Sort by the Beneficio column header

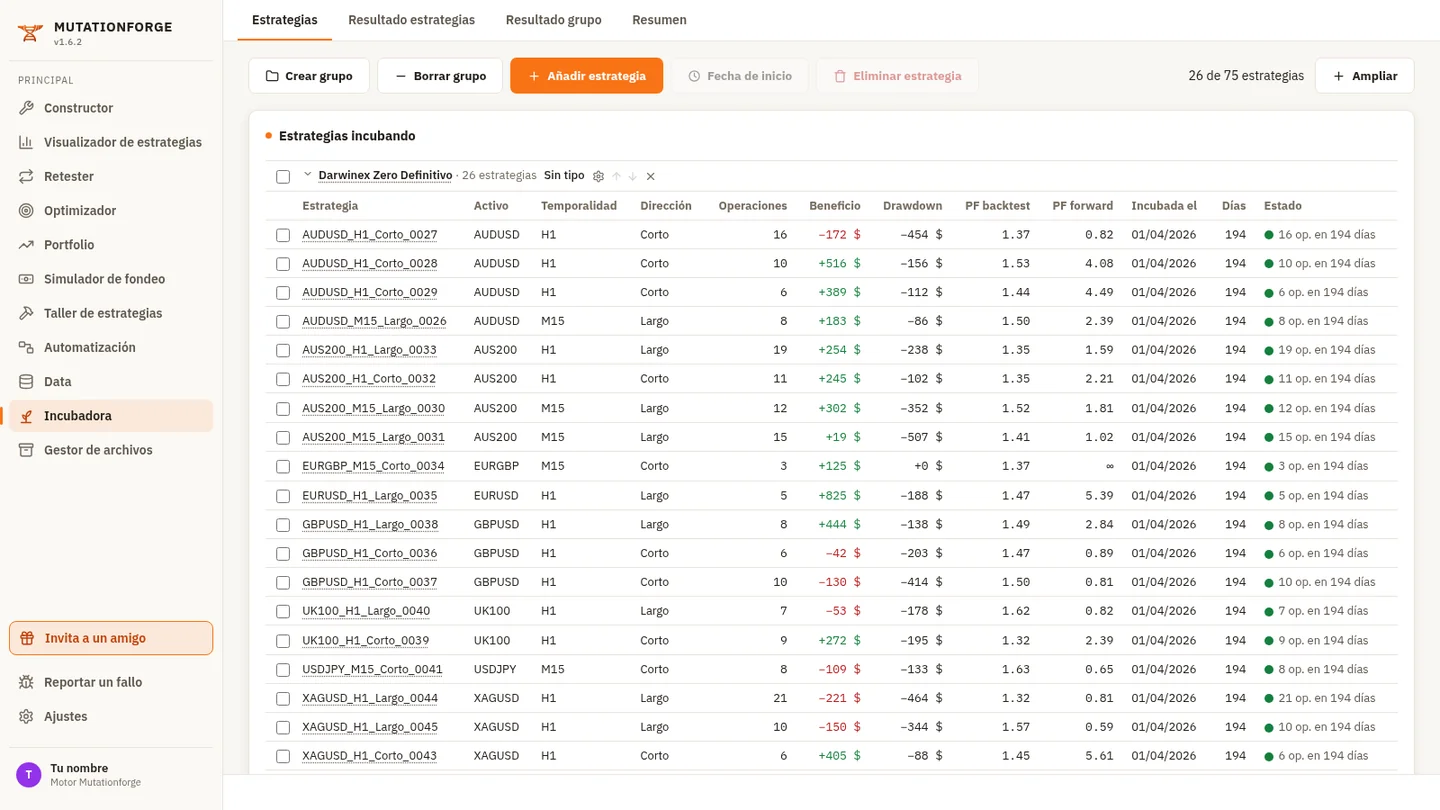(834, 206)
